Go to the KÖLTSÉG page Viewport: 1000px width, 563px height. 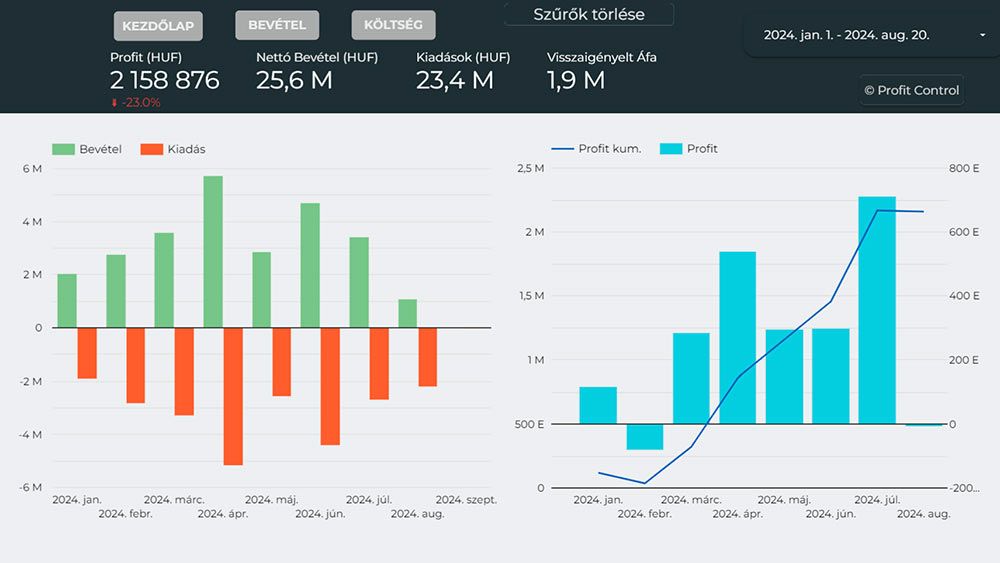pyautogui.click(x=393, y=25)
